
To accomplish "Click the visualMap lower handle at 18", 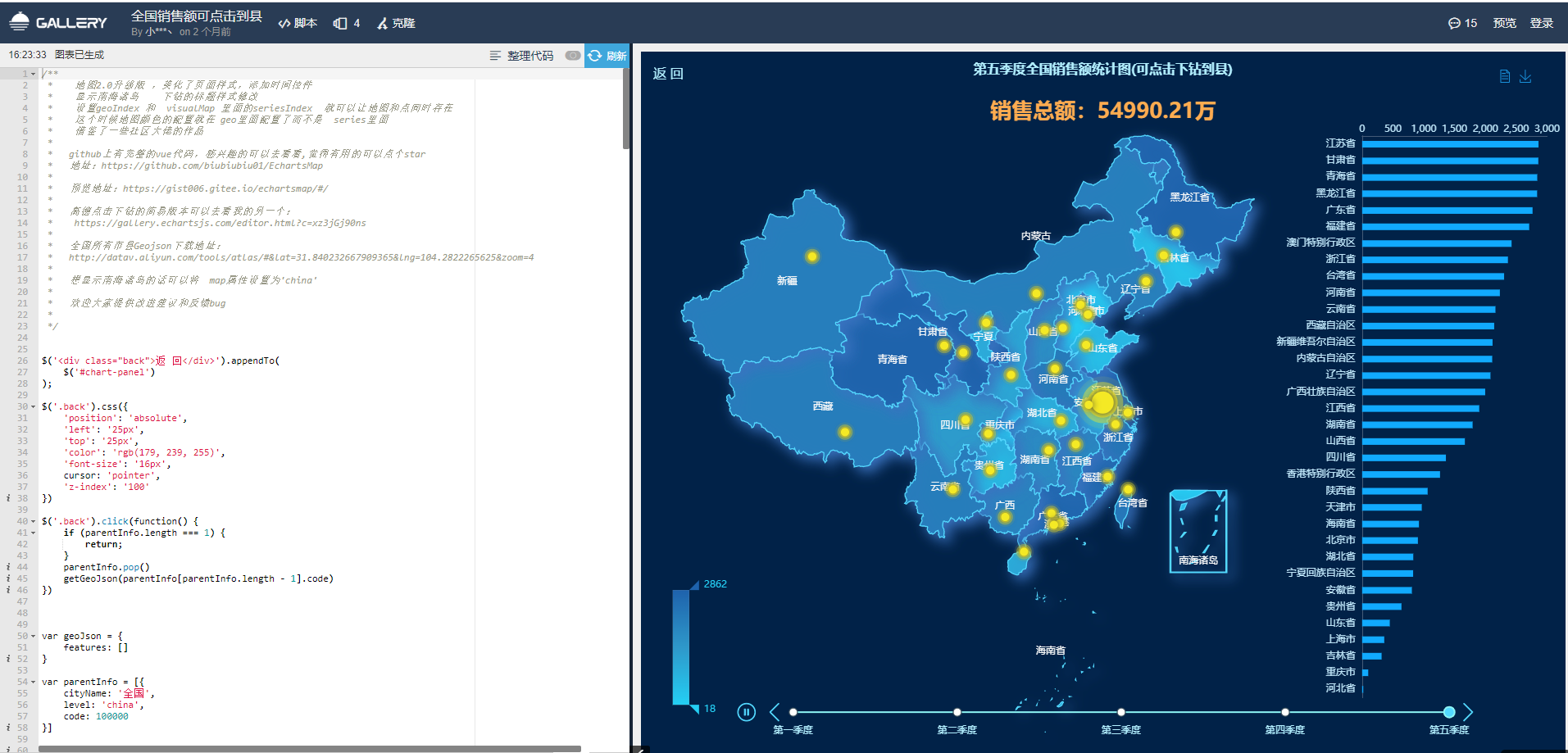I will tap(694, 709).
